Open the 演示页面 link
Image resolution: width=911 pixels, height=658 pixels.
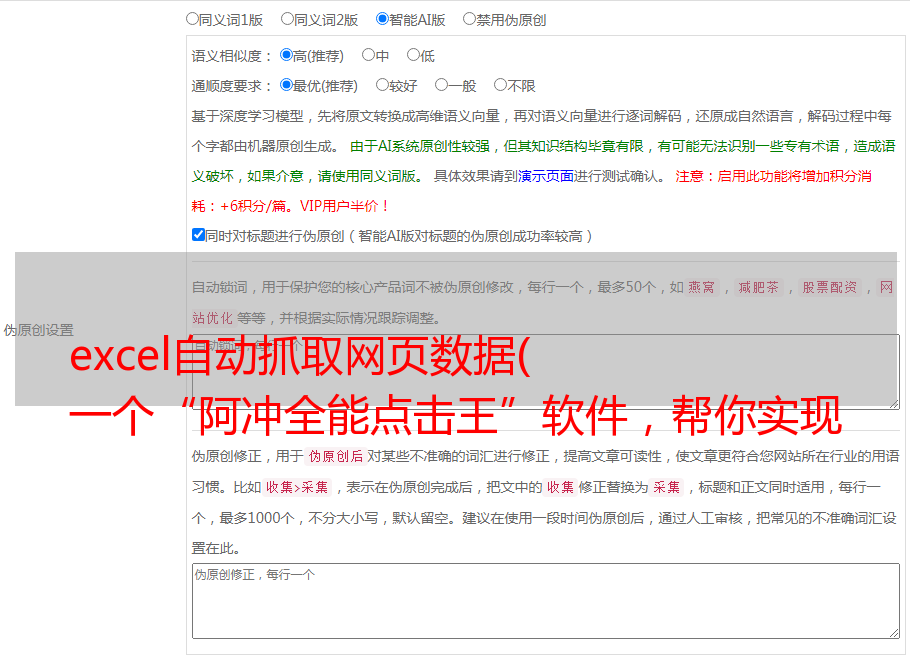546,176
